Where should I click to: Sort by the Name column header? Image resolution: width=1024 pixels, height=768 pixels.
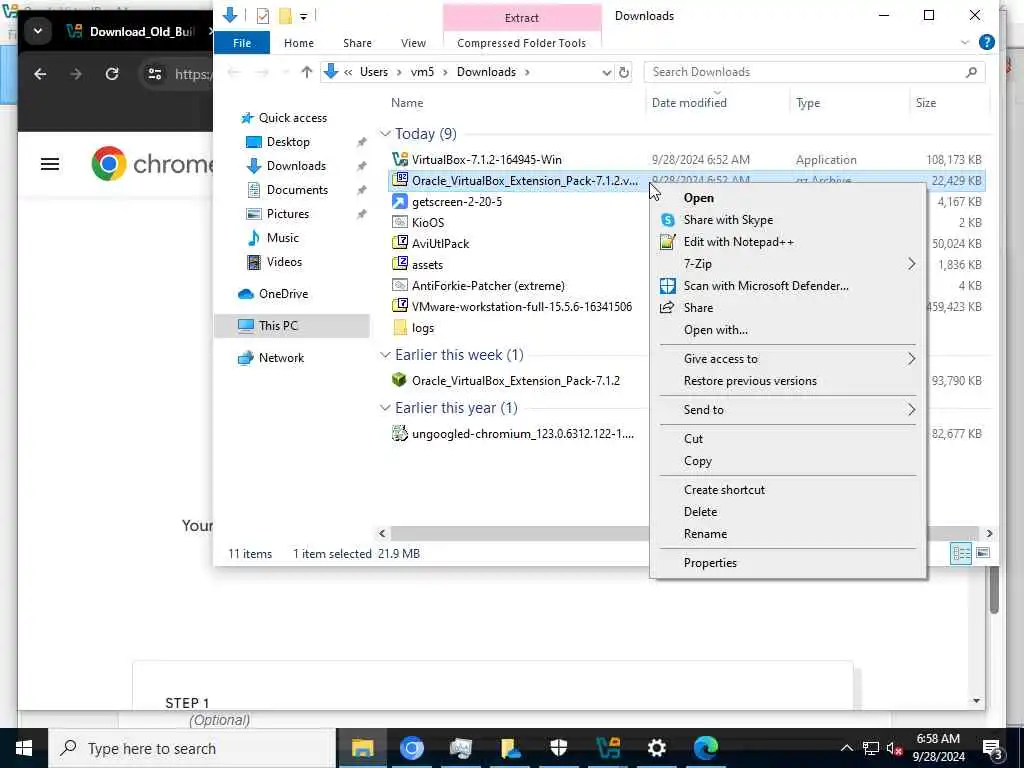click(407, 103)
